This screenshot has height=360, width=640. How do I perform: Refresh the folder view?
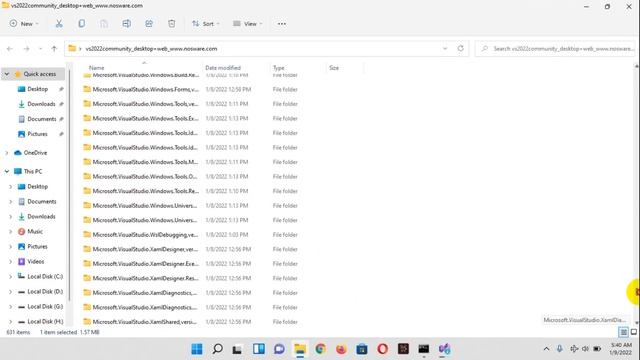click(460, 48)
